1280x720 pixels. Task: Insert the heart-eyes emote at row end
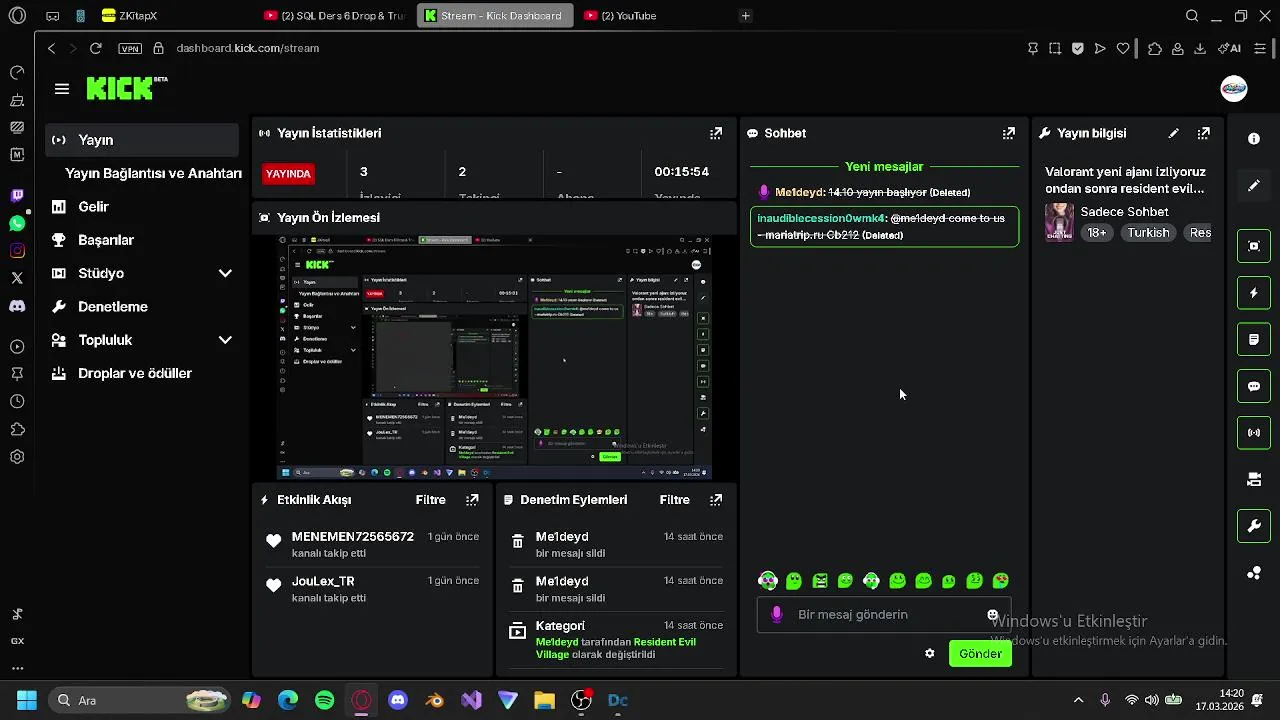click(x=1001, y=581)
